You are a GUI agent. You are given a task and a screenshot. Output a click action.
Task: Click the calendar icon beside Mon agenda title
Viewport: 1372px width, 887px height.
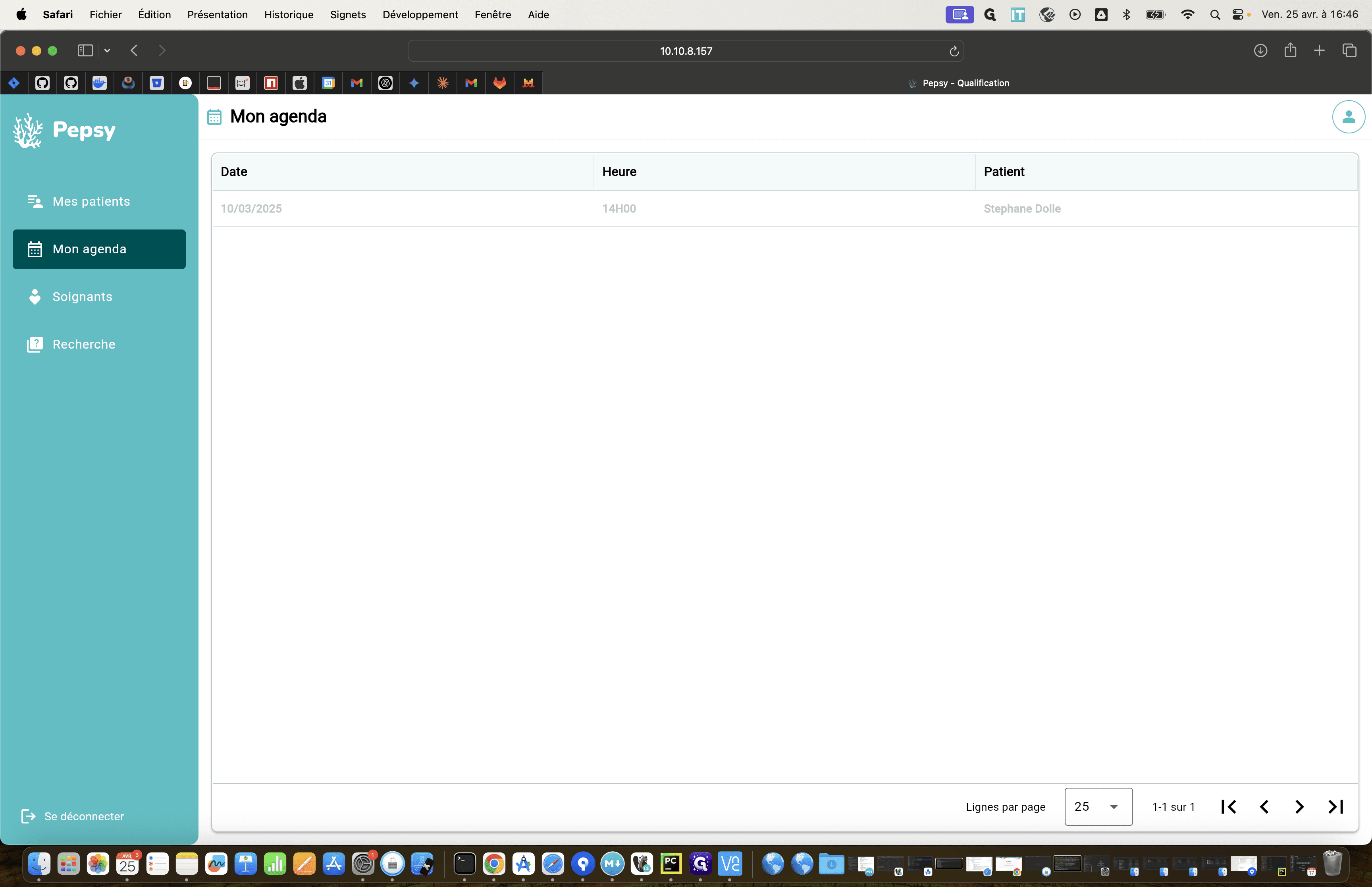coord(214,117)
